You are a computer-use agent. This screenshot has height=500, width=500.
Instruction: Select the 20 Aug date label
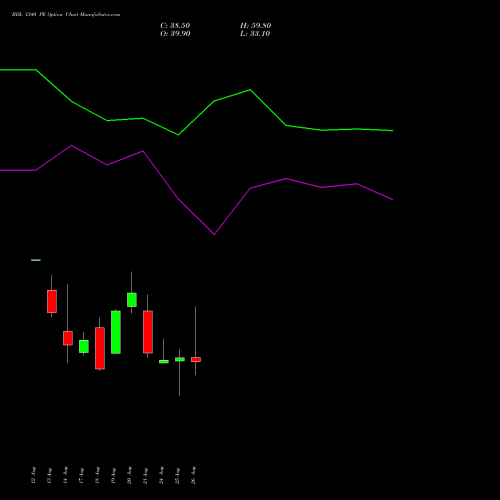[x=129, y=475]
